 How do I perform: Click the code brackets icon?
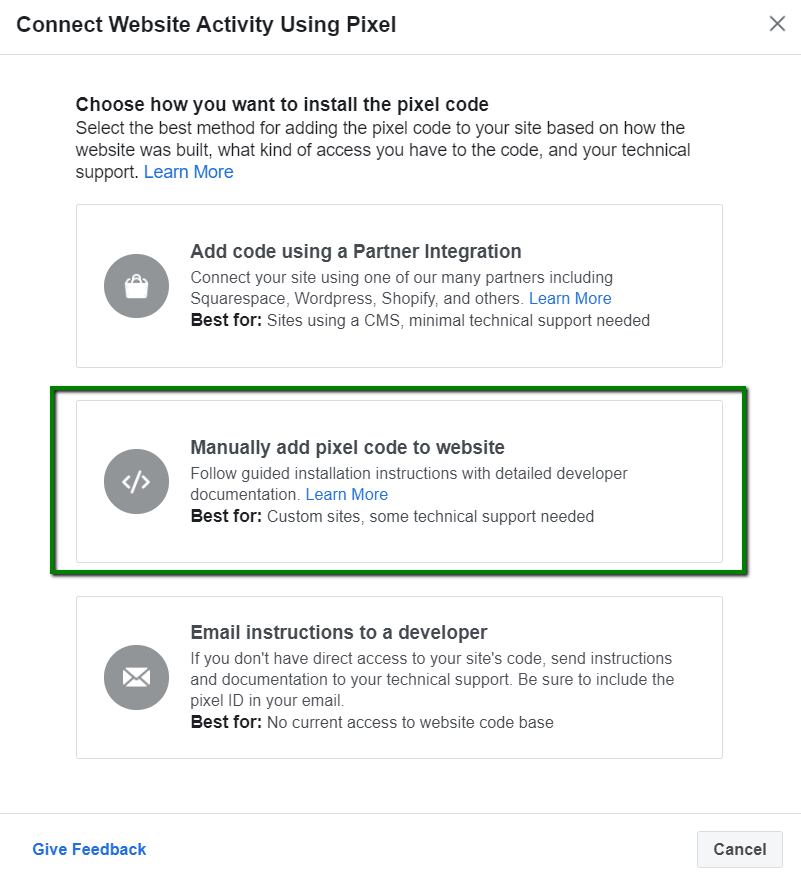[136, 482]
